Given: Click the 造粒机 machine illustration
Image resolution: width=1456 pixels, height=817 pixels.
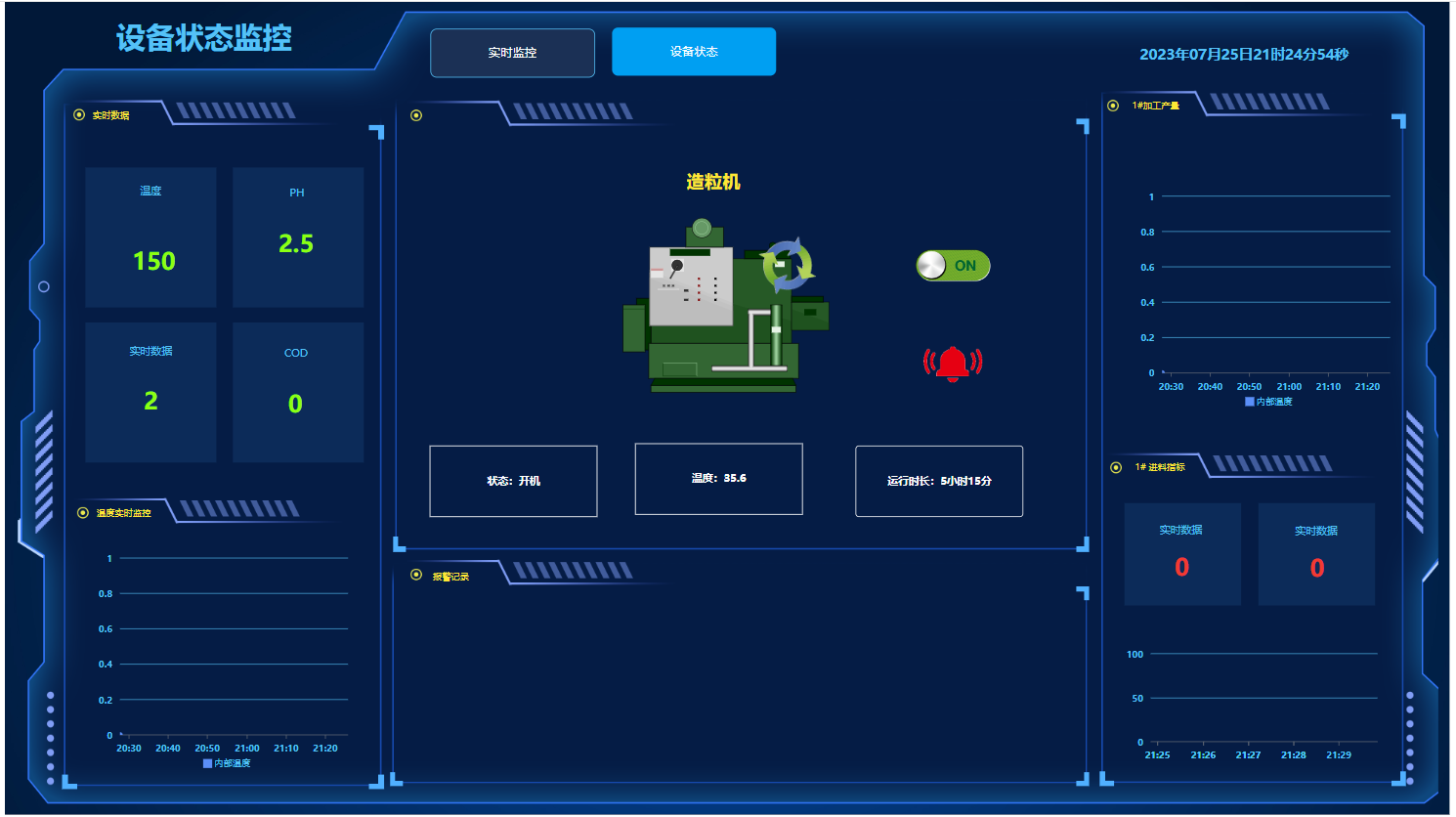Looking at the screenshot, I should (725, 306).
